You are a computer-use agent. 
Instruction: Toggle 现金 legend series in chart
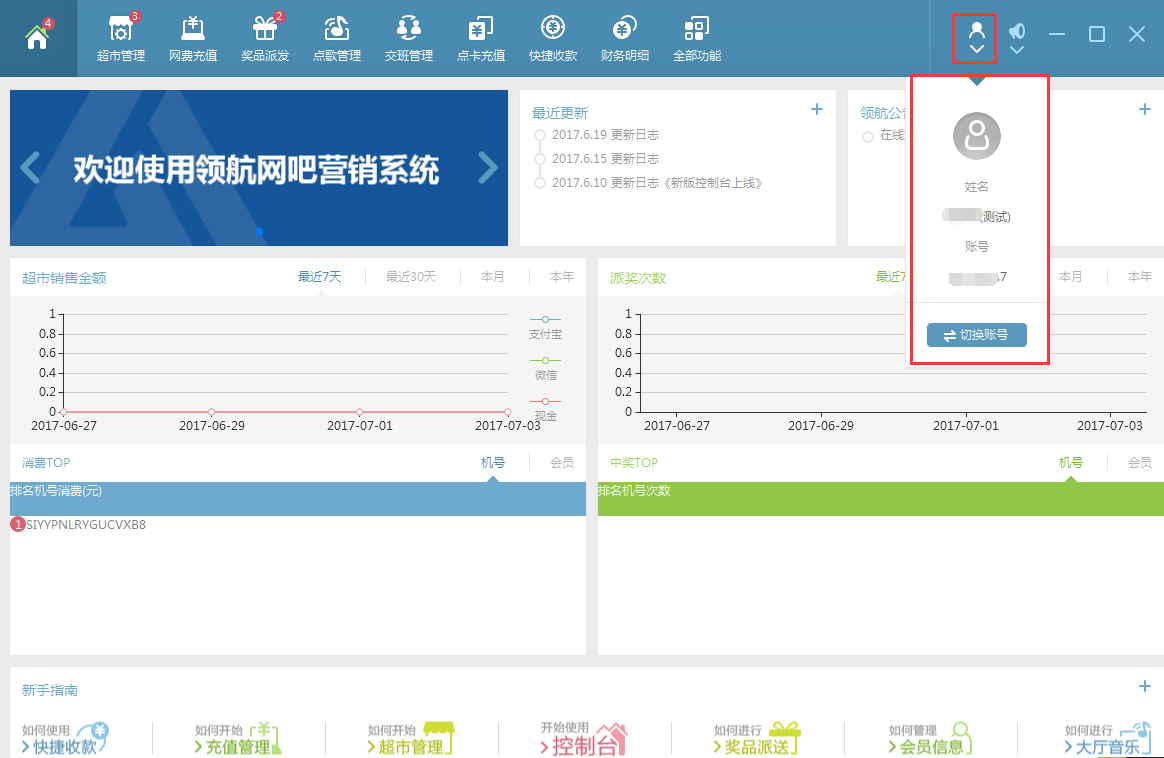546,408
